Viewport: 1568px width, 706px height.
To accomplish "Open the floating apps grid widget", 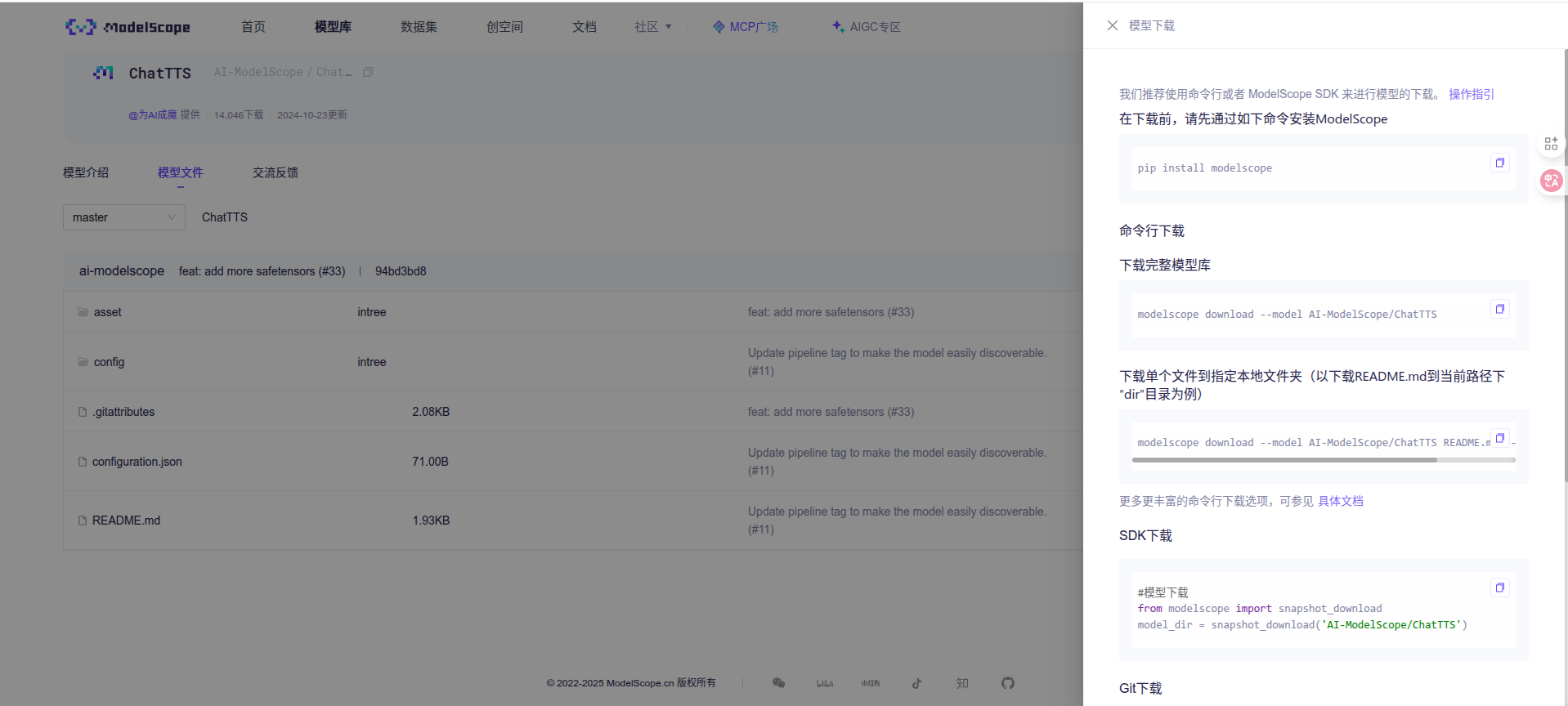I will pyautogui.click(x=1551, y=144).
